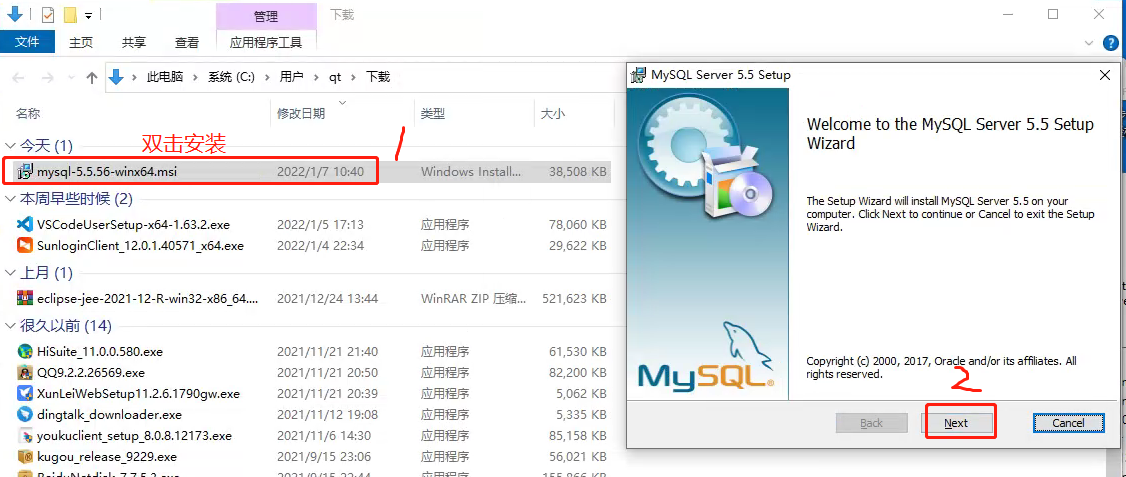Select XunLeiWebSetup11.2.6.1790gw.exe file name
The height and width of the screenshot is (477, 1126).
tap(139, 394)
